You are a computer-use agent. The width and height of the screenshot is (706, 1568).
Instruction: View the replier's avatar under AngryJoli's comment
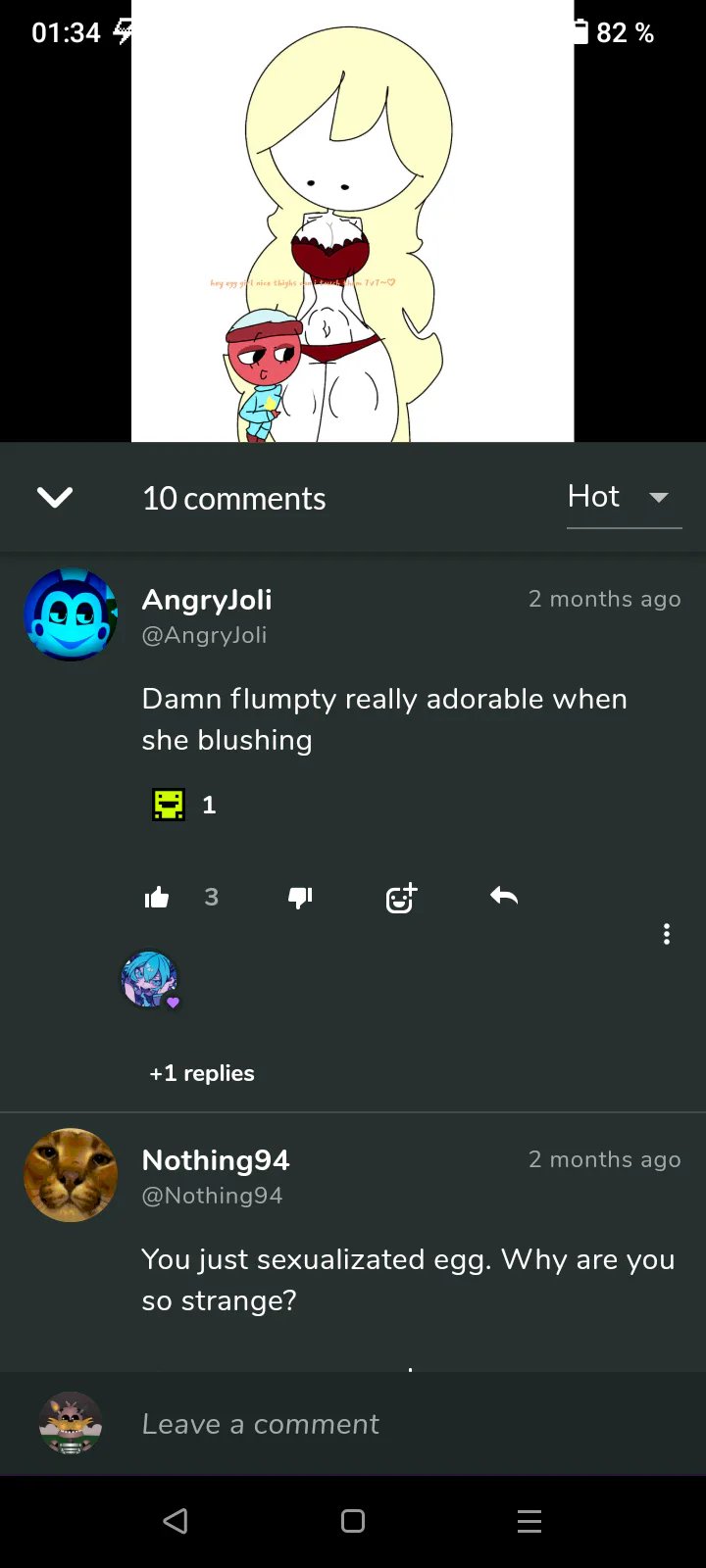pos(150,979)
